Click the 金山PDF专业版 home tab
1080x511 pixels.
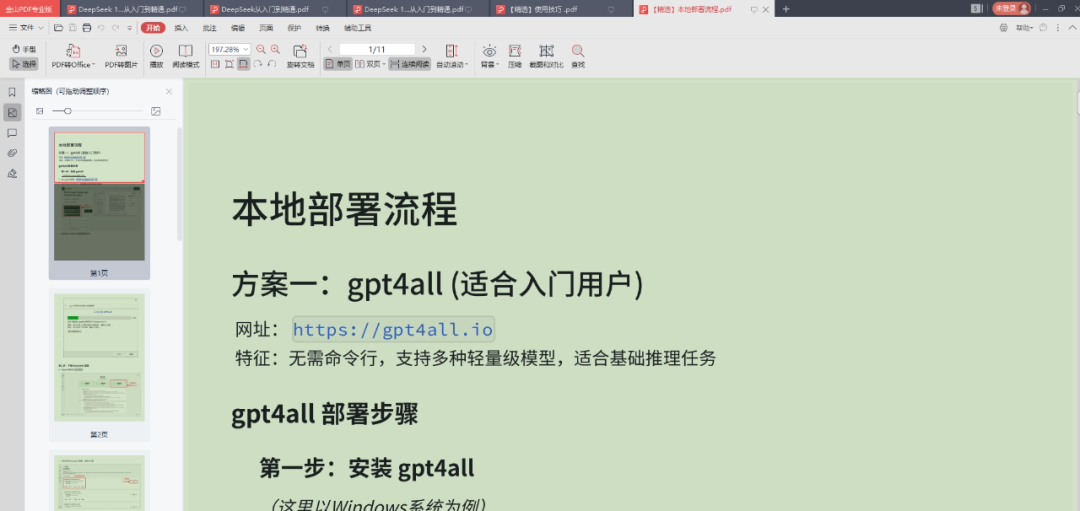coord(30,9)
